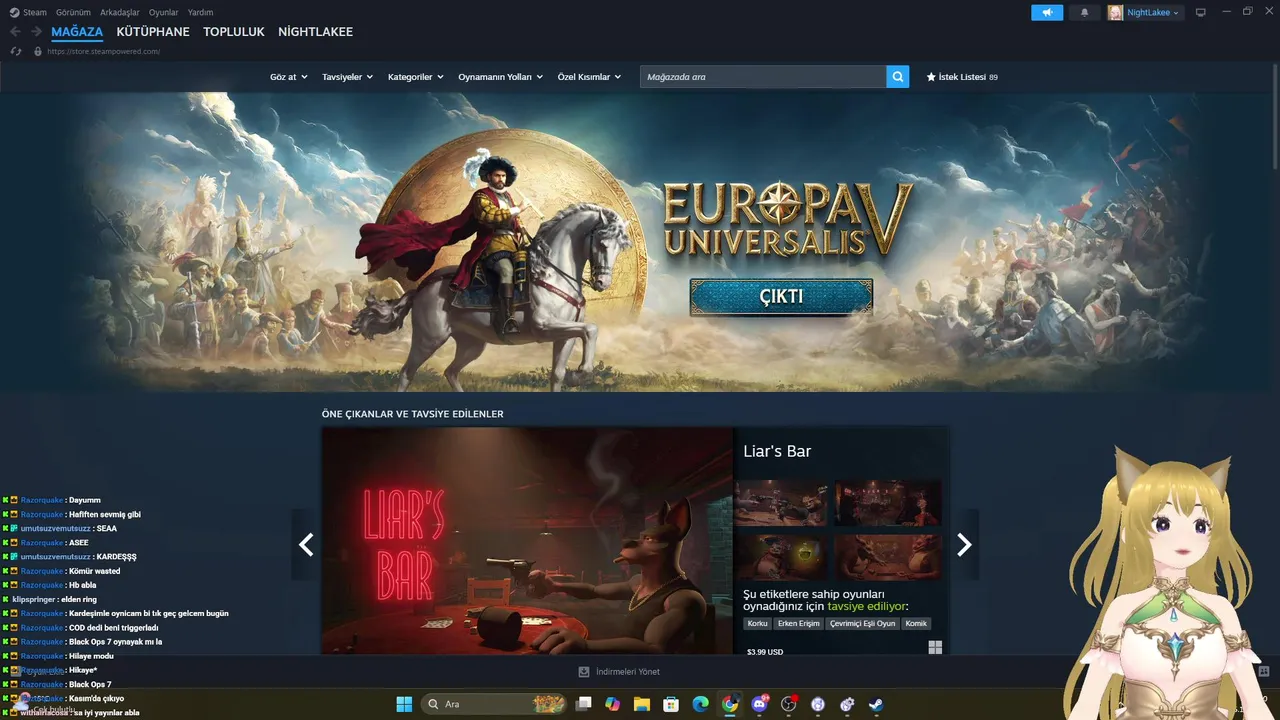Open the NIGHTLAKEE profile tab
The image size is (1280, 720).
(315, 32)
